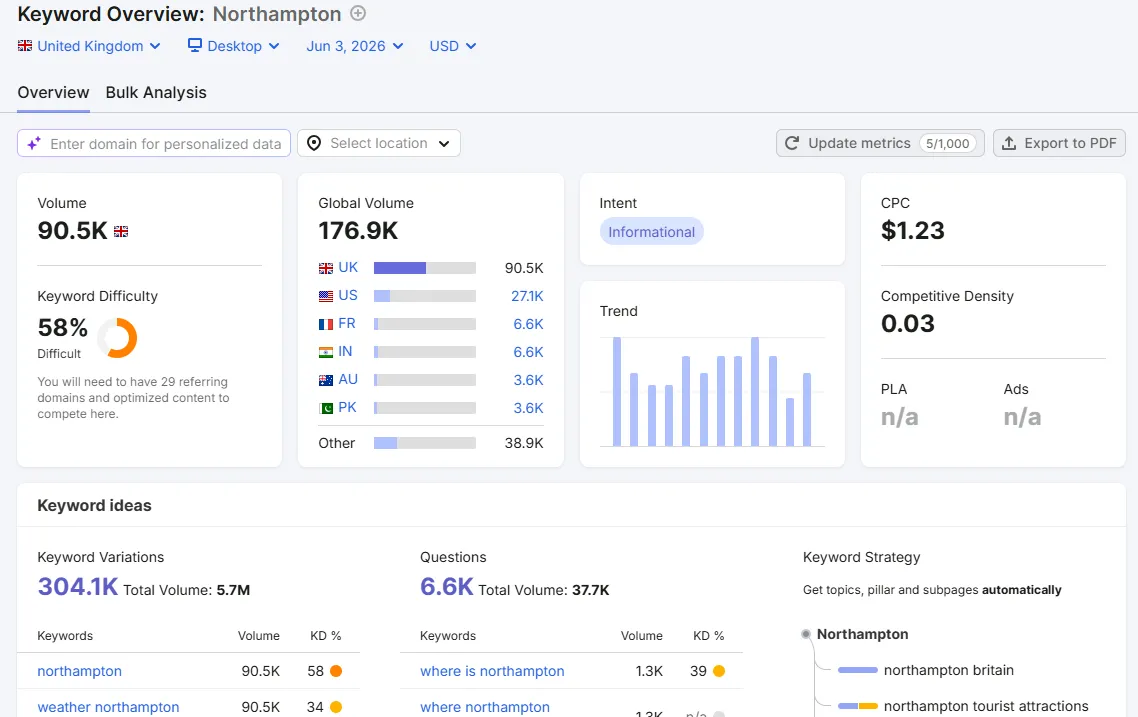This screenshot has width=1138, height=717.
Task: Click the Pakistan flag in Global Volume list
Action: pos(326,408)
